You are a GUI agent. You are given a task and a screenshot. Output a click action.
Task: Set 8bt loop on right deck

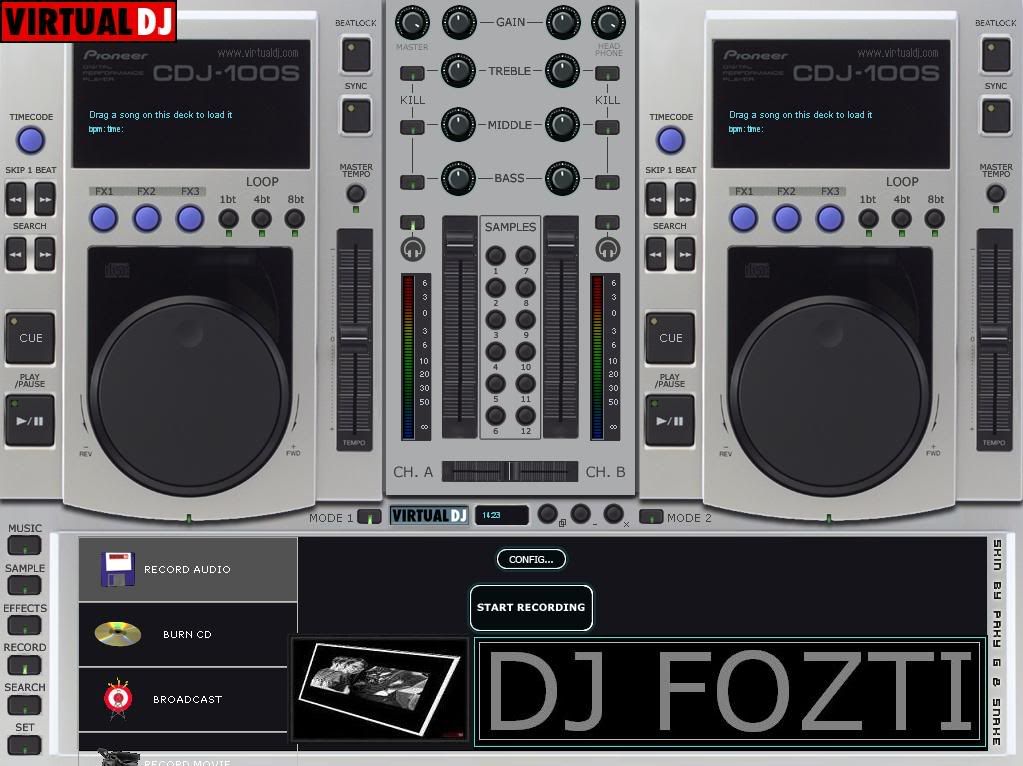click(935, 219)
